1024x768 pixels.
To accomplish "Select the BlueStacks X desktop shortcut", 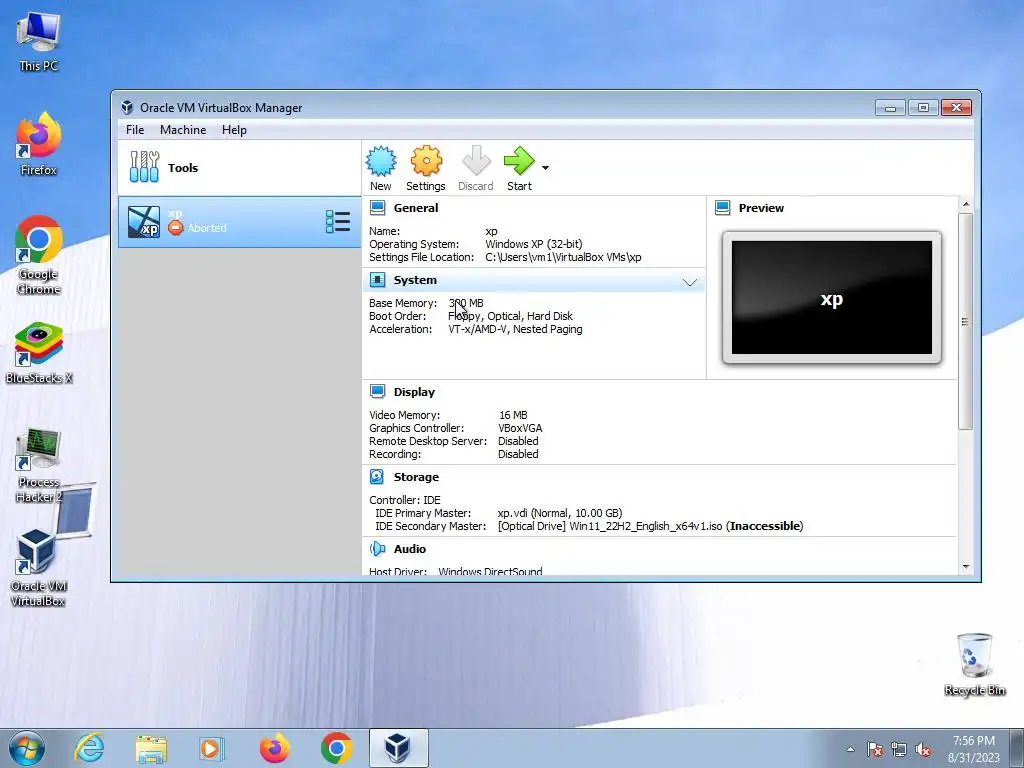I will [x=39, y=353].
